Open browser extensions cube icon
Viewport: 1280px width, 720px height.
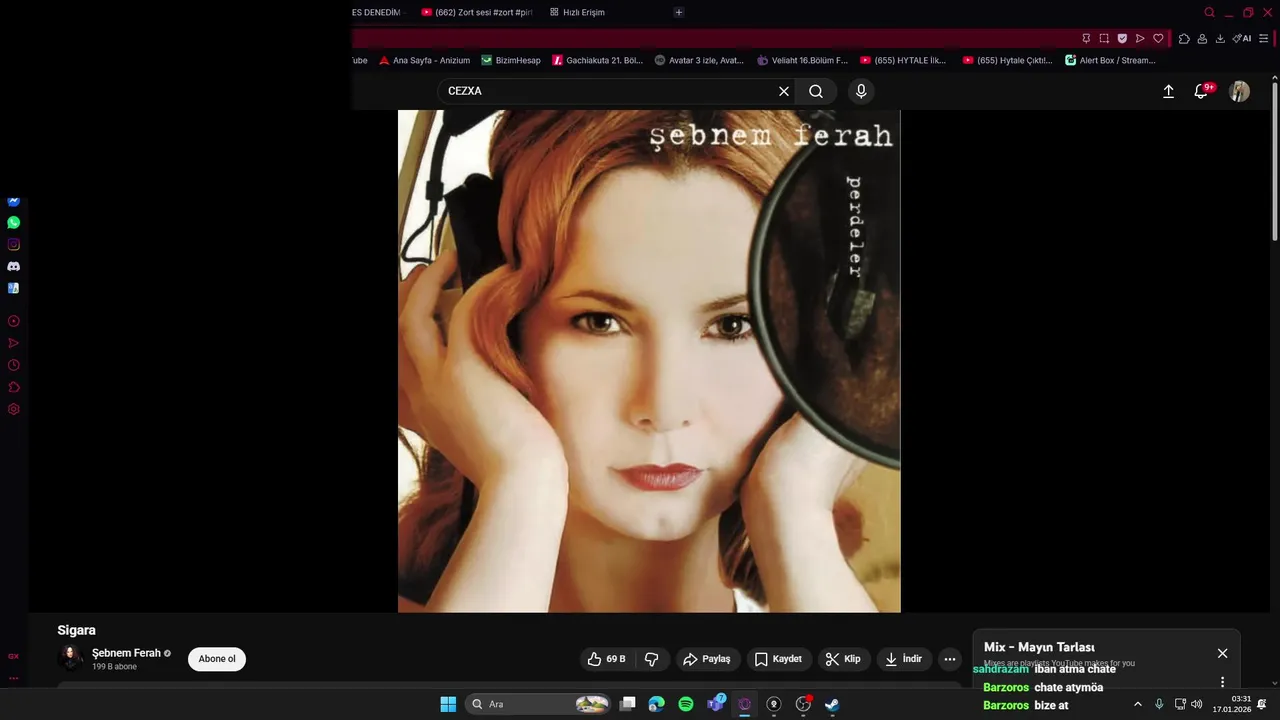[1184, 38]
